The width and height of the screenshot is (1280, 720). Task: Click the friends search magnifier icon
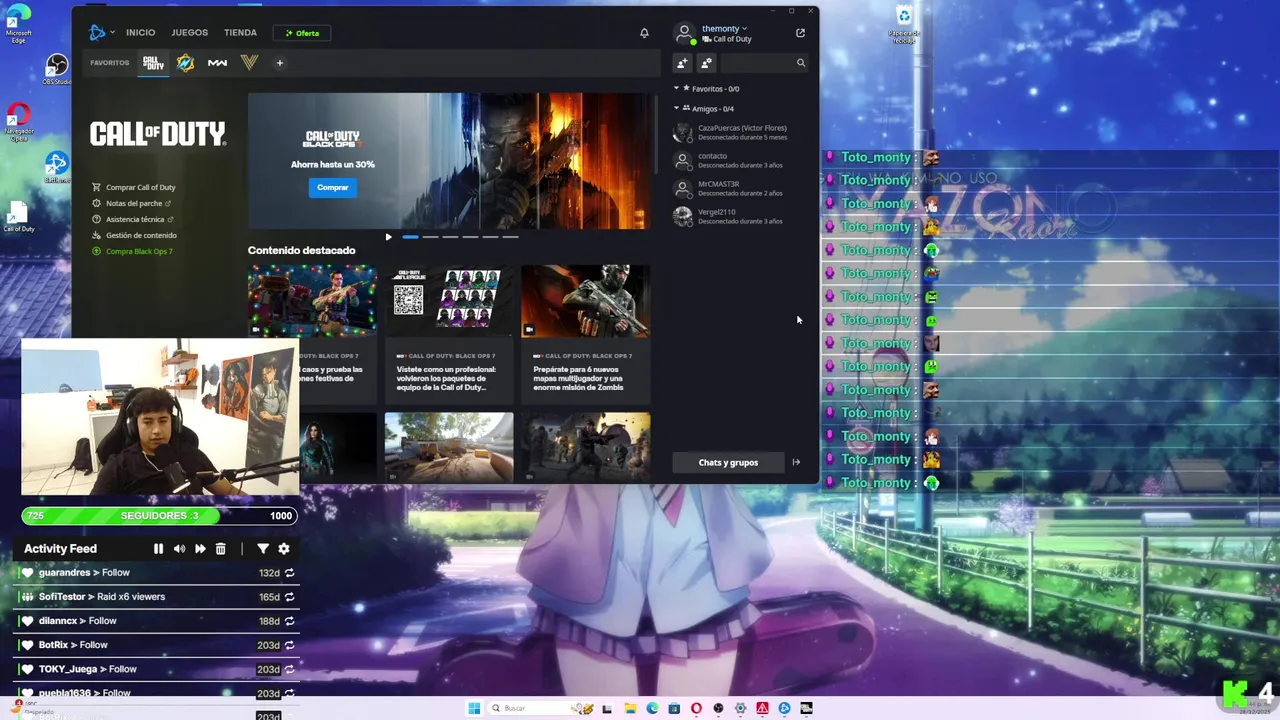pos(800,63)
